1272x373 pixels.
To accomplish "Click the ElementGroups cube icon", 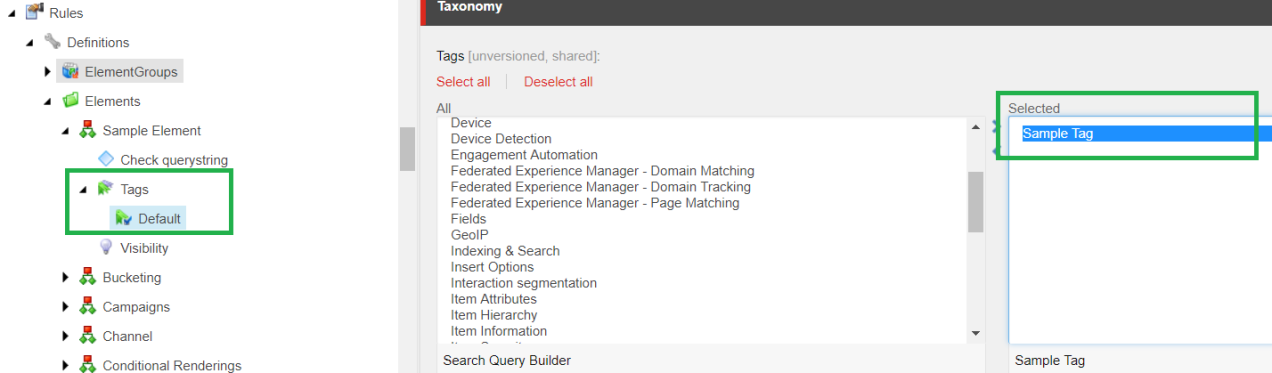I will (x=70, y=72).
